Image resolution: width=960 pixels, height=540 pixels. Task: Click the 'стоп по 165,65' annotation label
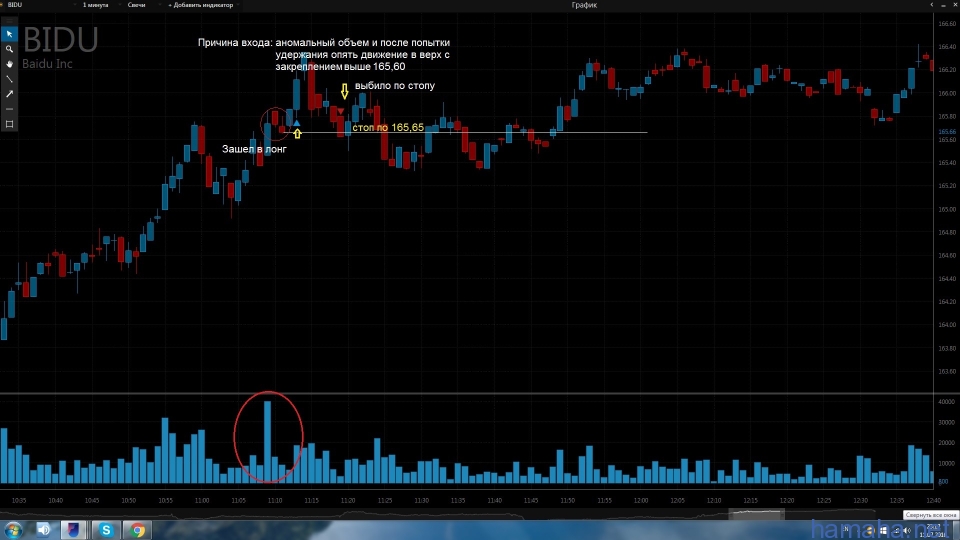point(388,127)
